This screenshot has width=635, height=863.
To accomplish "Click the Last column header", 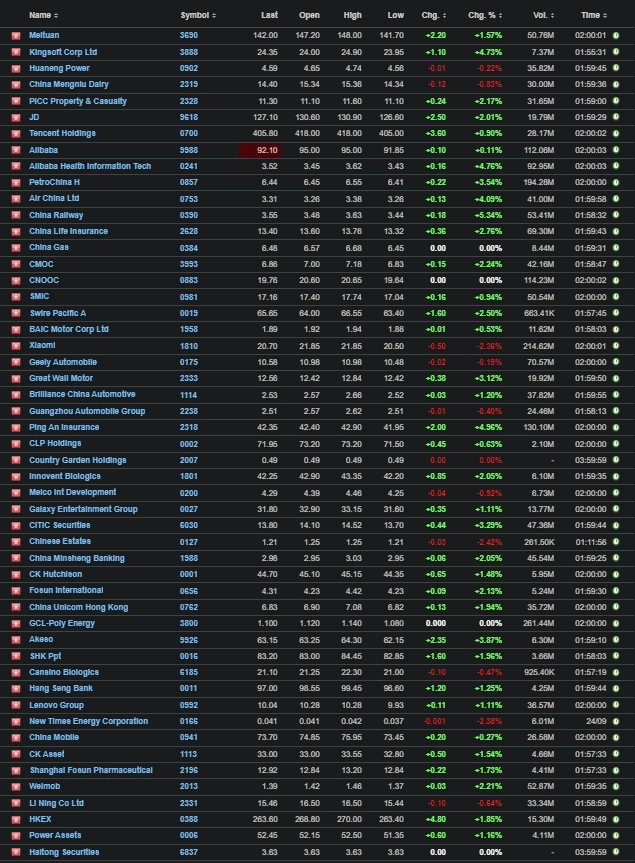I will [x=269, y=15].
